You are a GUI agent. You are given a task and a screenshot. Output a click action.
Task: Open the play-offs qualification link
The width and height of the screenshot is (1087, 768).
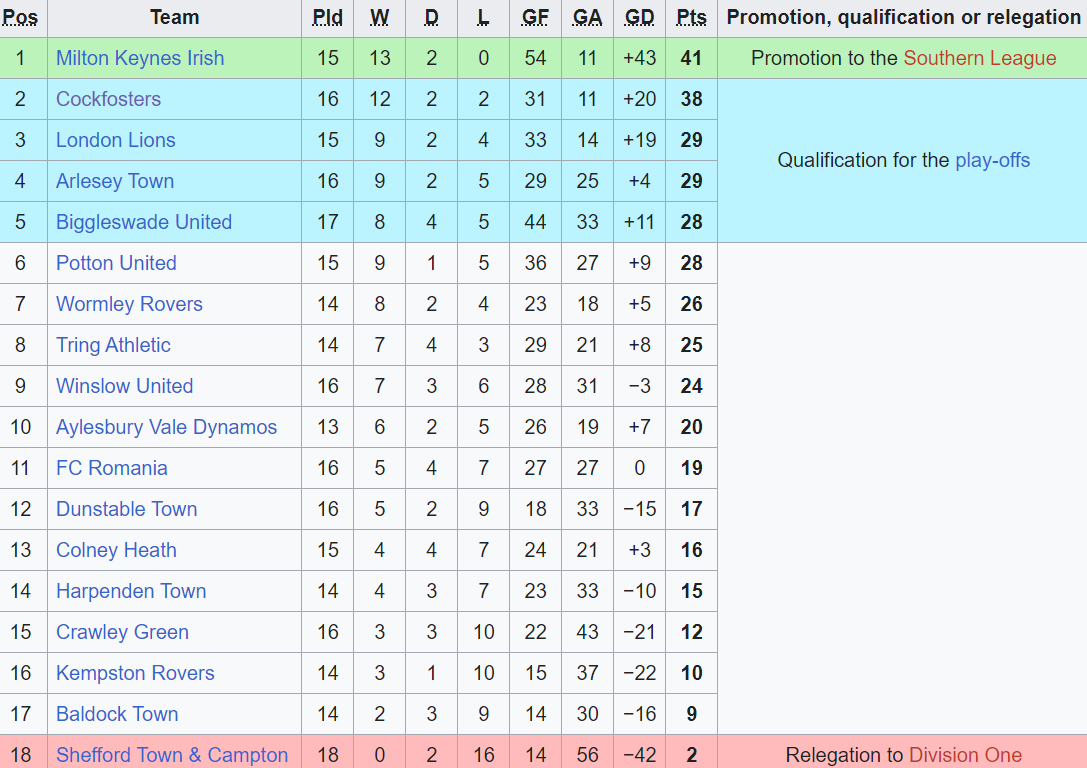click(992, 160)
